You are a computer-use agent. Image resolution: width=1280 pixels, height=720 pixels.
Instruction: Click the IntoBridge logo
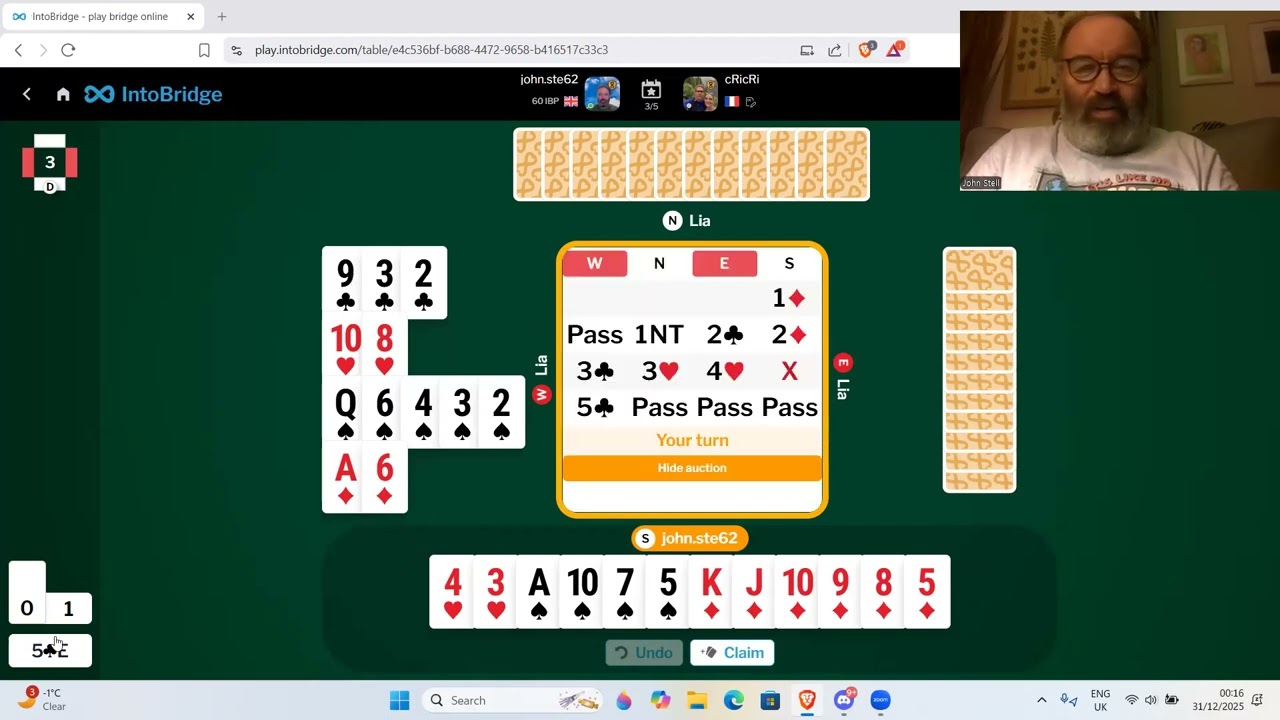point(153,94)
